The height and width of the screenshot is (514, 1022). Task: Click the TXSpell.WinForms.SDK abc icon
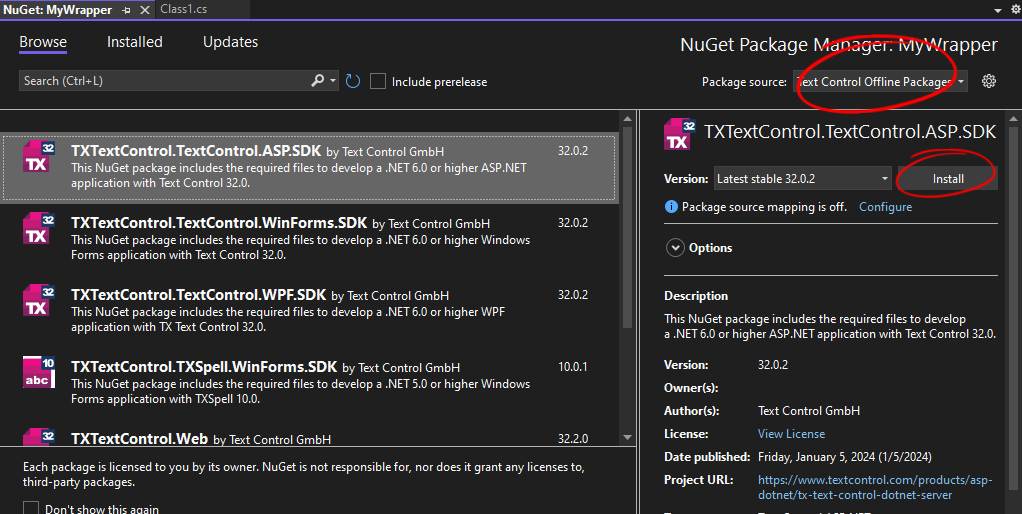click(39, 372)
